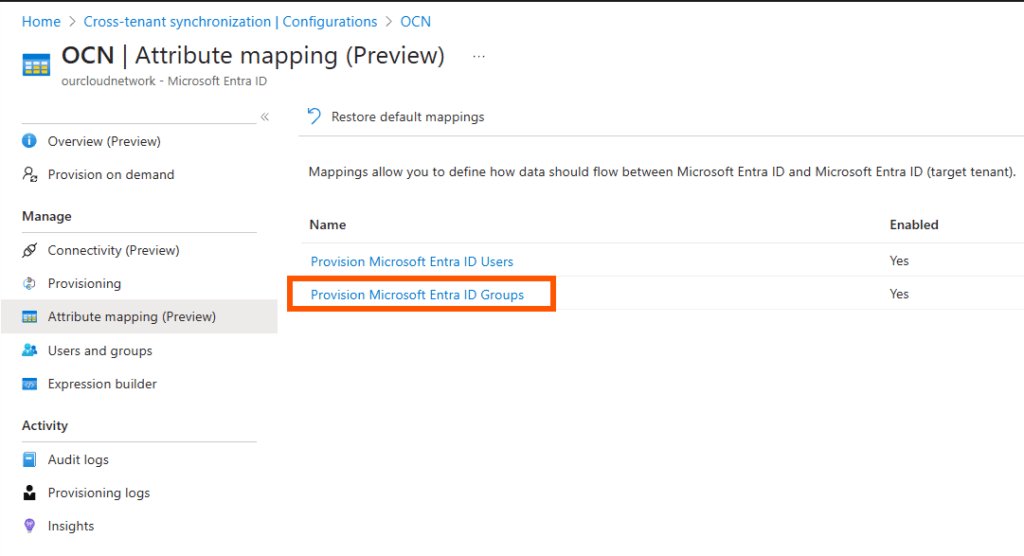Click the Expression builder code icon

point(29,384)
